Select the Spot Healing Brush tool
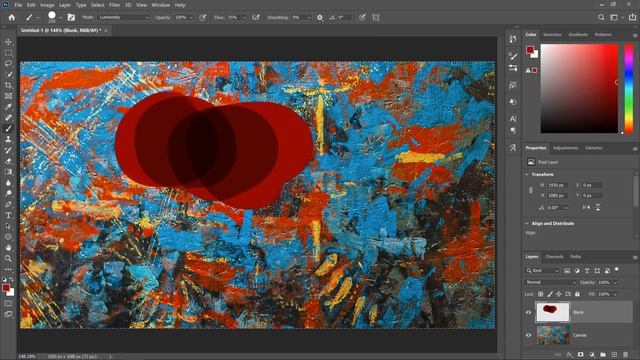Screen dimensions: 640x360 (x=8, y=118)
